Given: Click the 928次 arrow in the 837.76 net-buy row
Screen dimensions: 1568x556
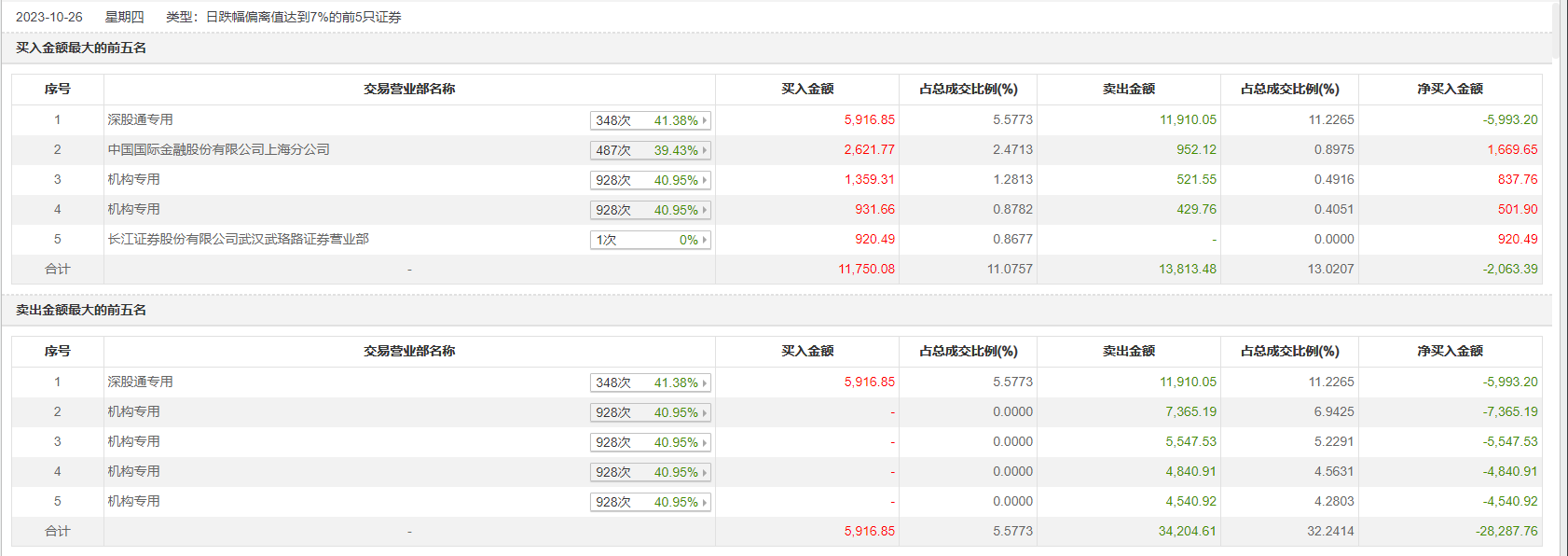Looking at the screenshot, I should [705, 180].
